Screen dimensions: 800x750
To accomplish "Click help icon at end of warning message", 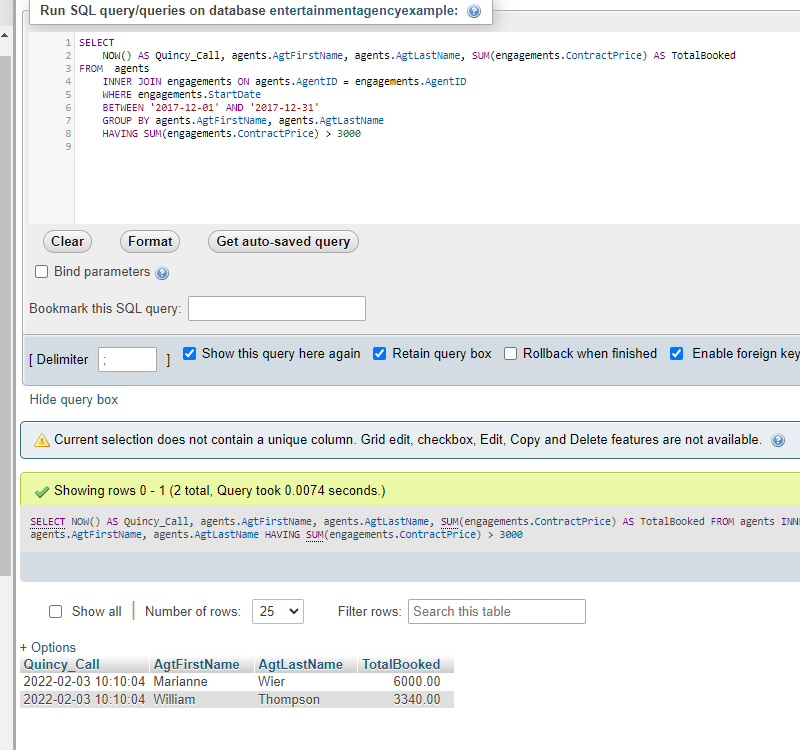I will (778, 440).
